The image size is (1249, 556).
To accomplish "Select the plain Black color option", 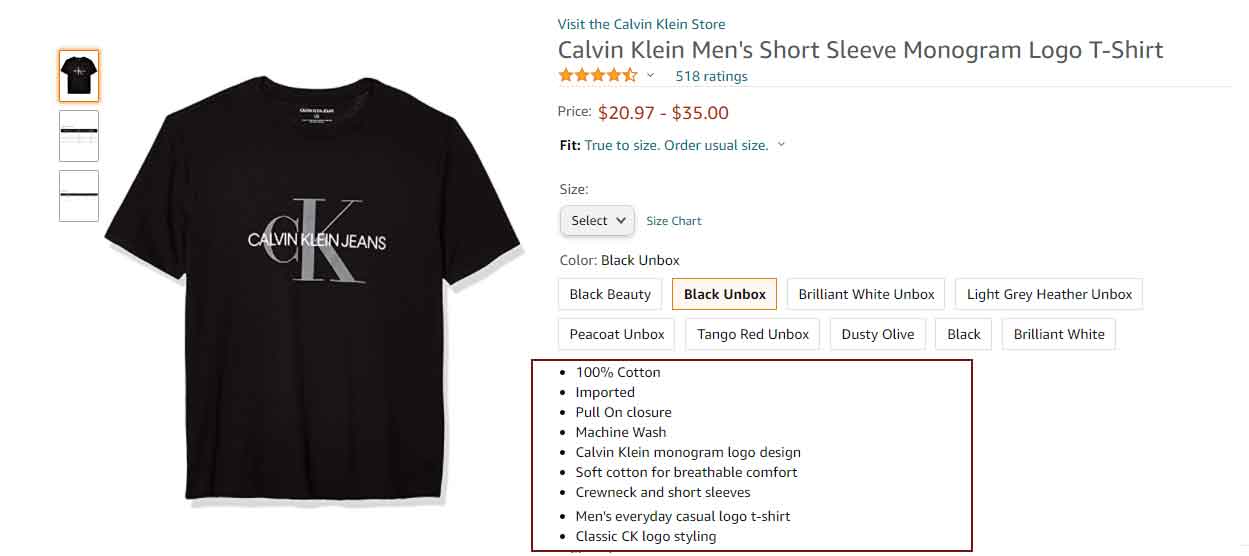I will (964, 334).
